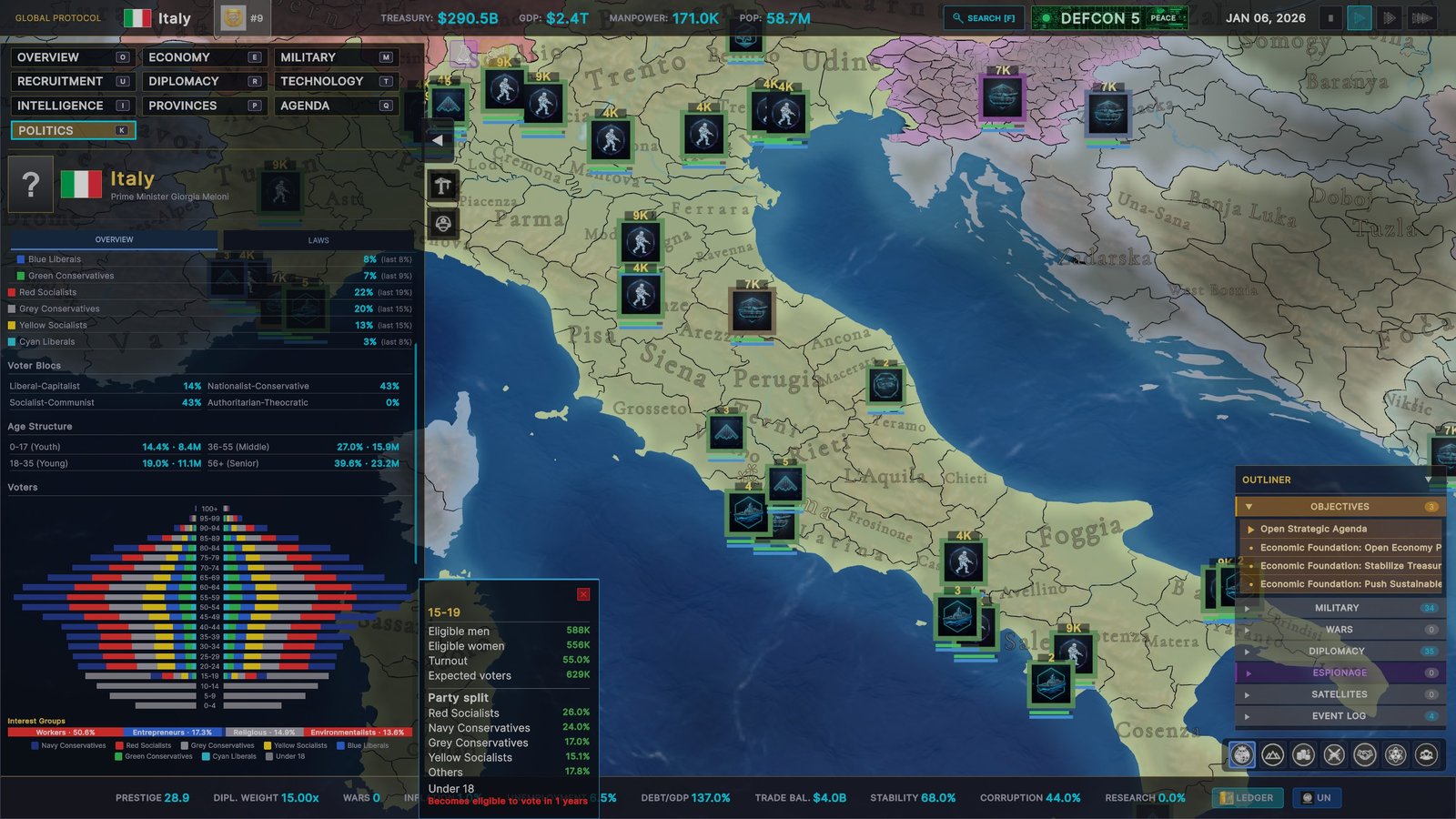Select the 7K tank unit near Perugia

pyautogui.click(x=753, y=311)
